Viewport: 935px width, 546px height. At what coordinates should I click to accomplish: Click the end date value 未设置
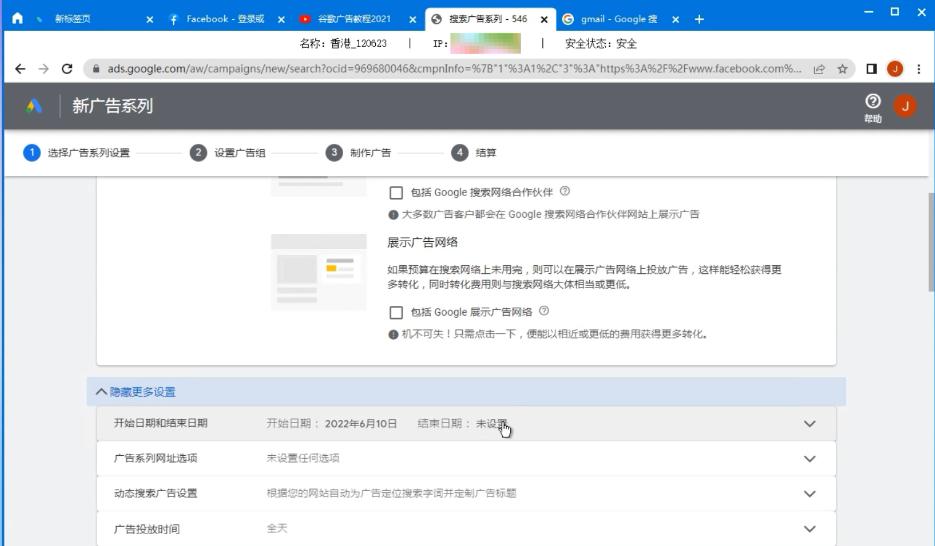[x=491, y=423]
